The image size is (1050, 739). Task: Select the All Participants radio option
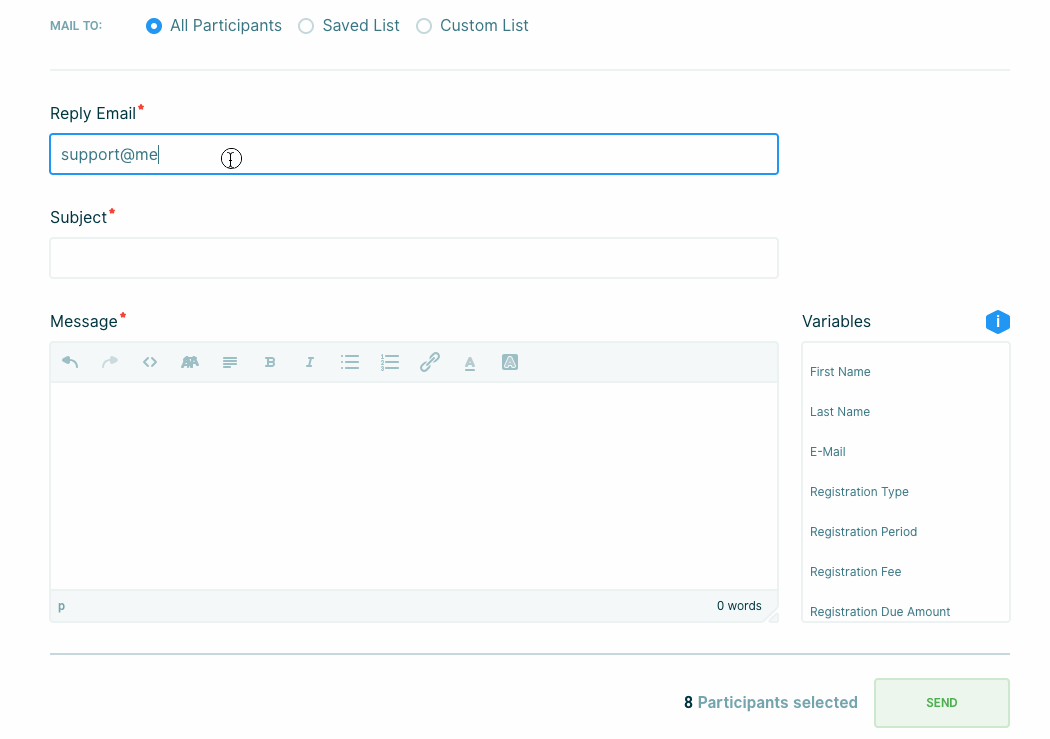154,26
